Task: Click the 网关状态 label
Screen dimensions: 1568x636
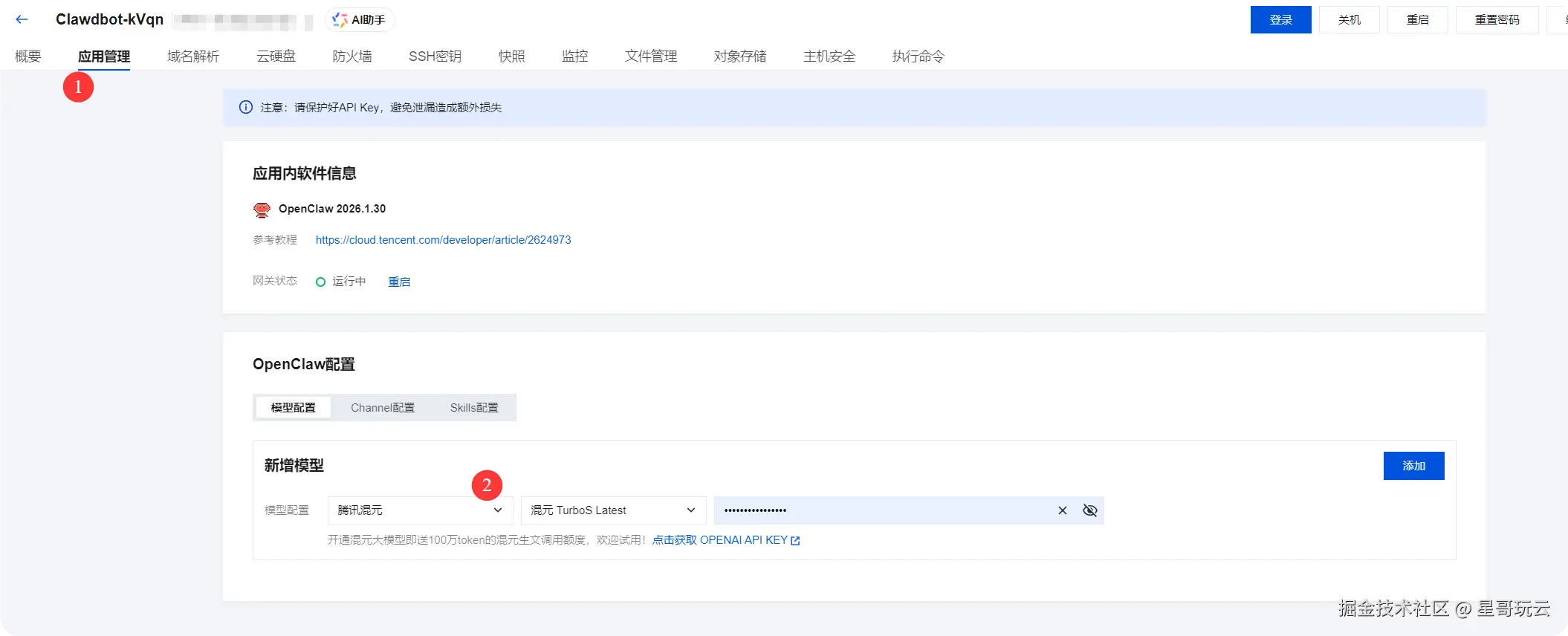Action: (x=275, y=281)
